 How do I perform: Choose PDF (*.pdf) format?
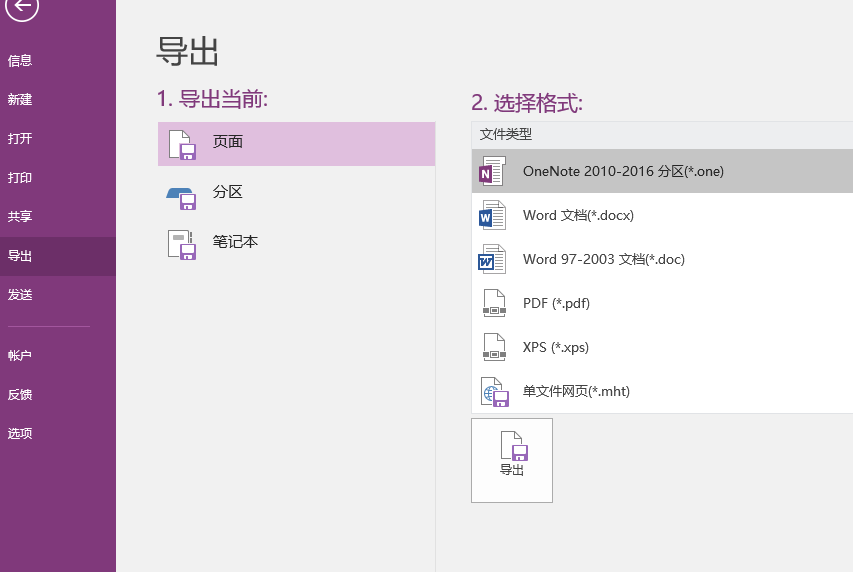click(662, 303)
